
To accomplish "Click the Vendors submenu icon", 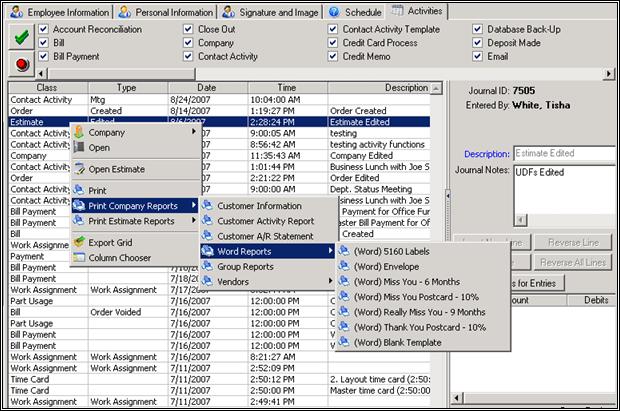I will point(208,281).
